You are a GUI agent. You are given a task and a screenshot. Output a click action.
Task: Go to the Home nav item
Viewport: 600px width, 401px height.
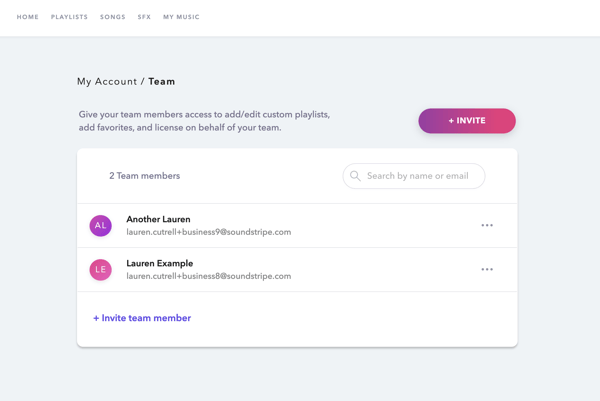[28, 17]
